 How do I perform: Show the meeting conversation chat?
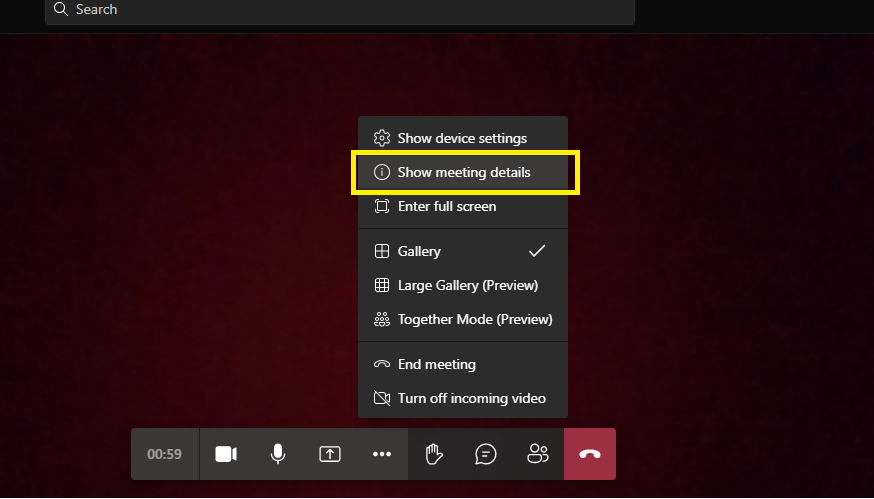coord(485,454)
